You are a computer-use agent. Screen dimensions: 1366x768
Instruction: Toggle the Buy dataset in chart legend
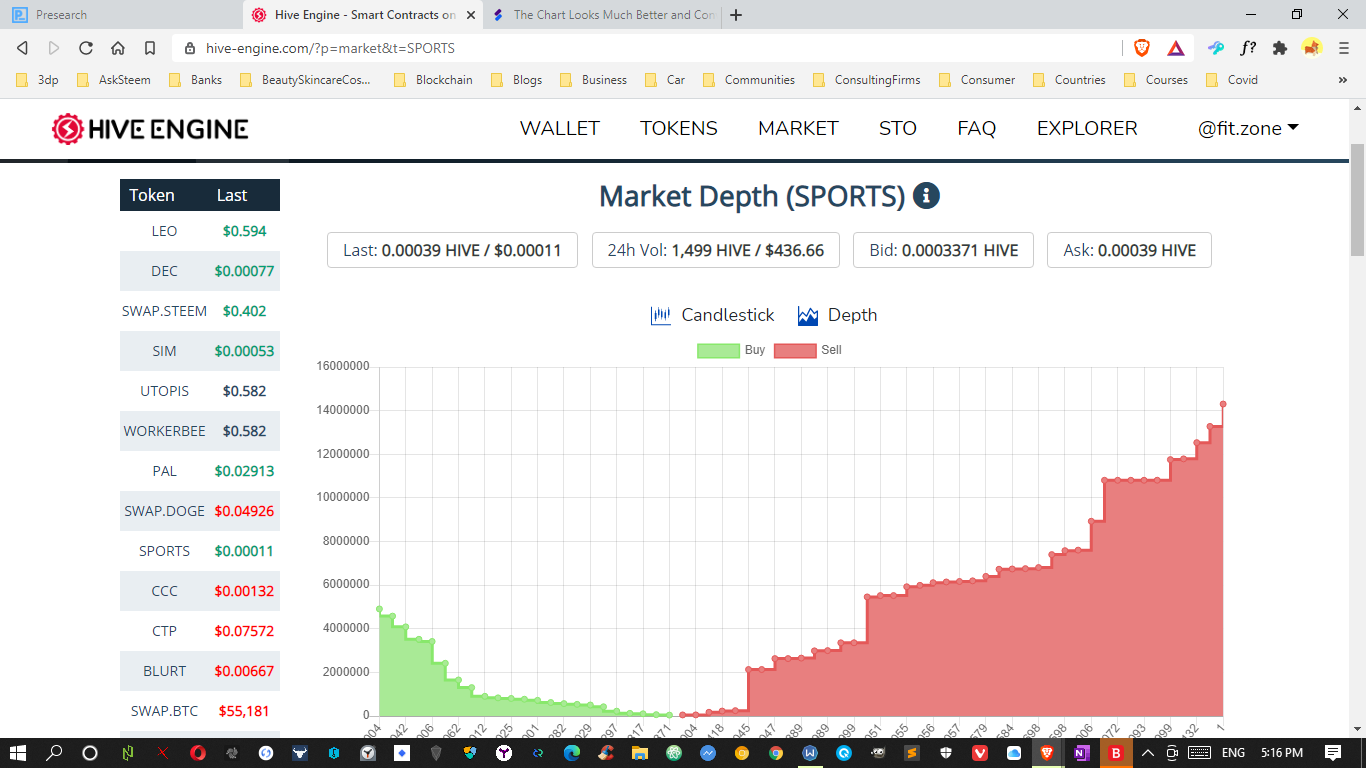pyautogui.click(x=731, y=350)
